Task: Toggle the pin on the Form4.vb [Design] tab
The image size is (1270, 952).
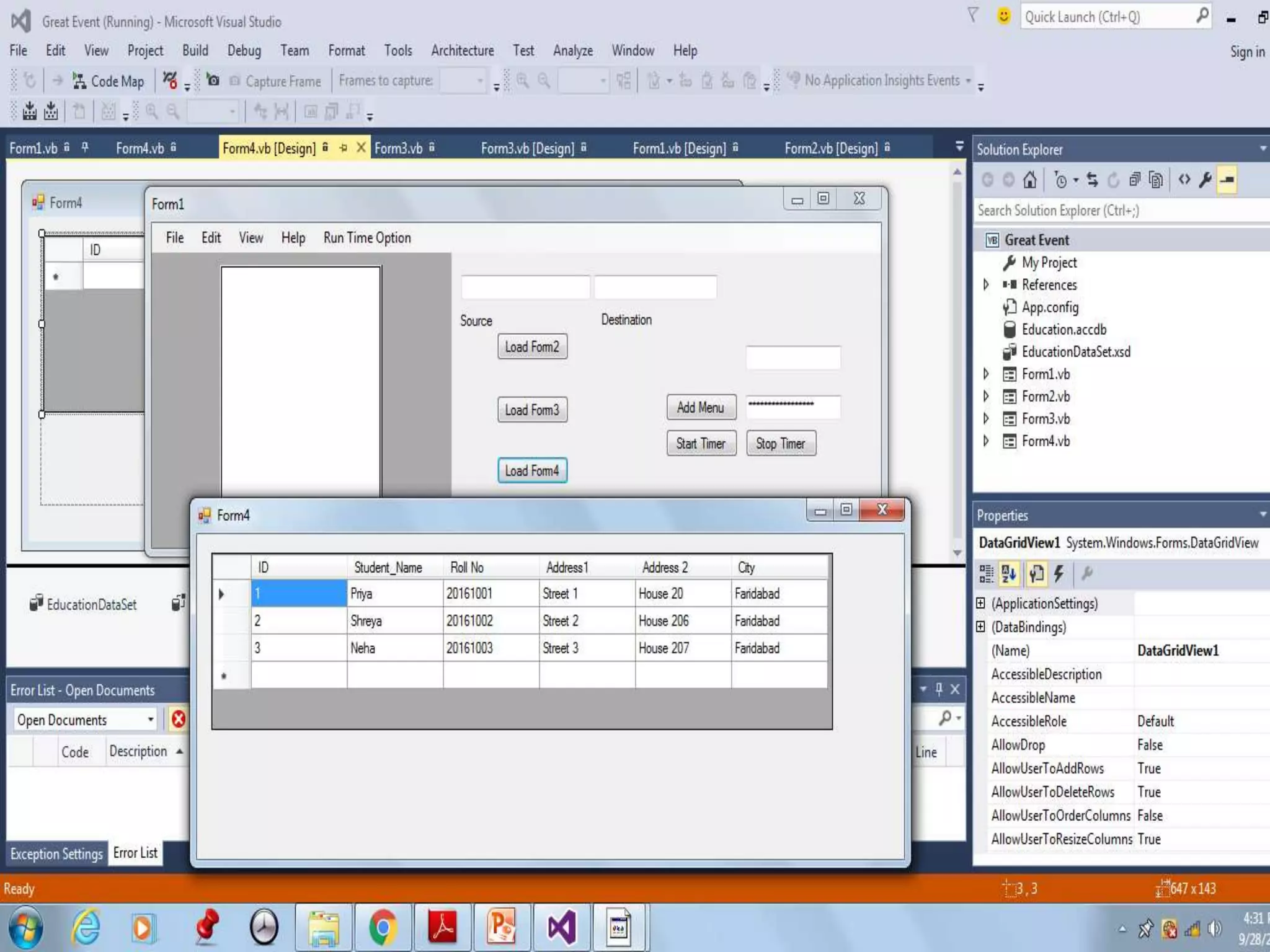Action: 344,148
